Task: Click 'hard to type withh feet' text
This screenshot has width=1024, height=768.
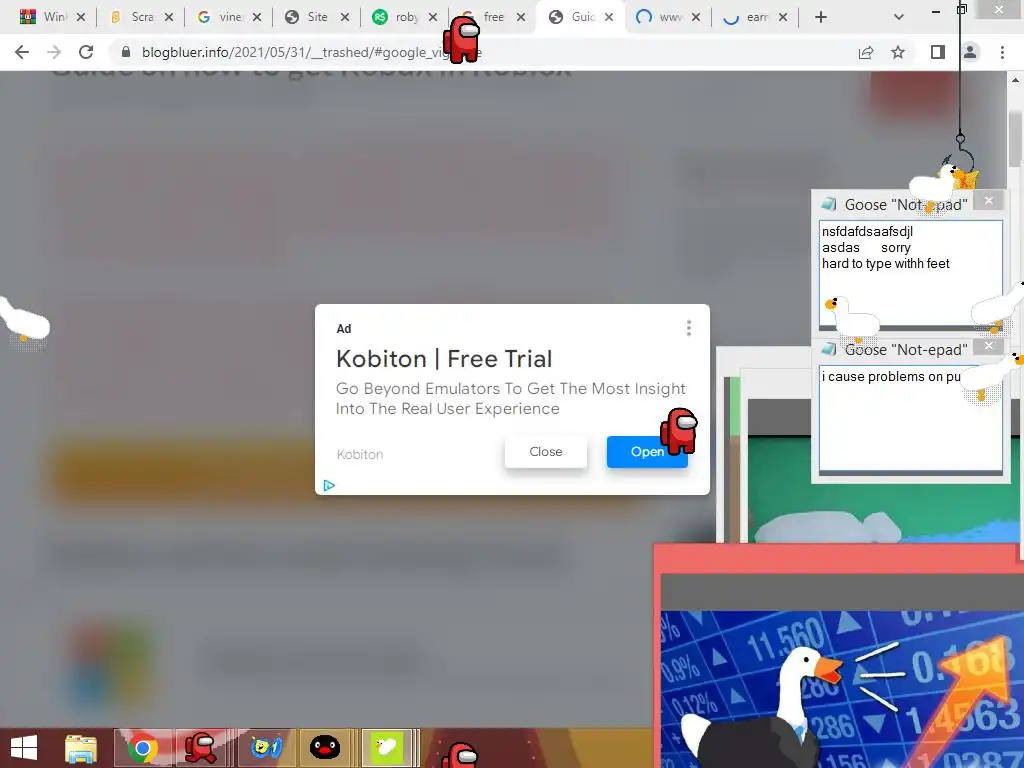Action: [885, 263]
